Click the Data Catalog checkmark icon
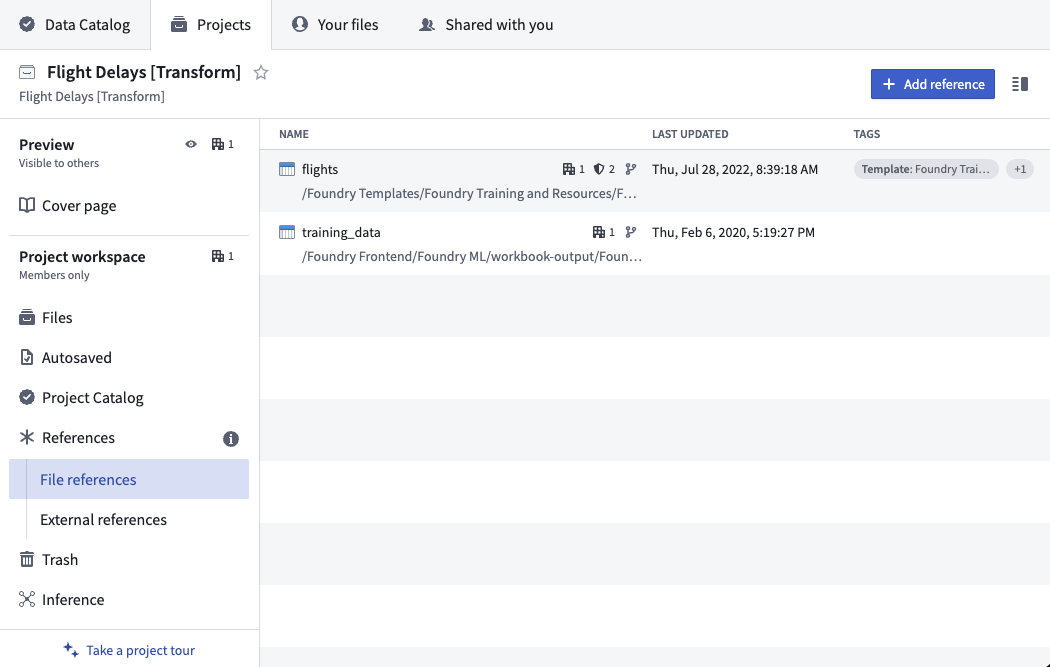 27,25
